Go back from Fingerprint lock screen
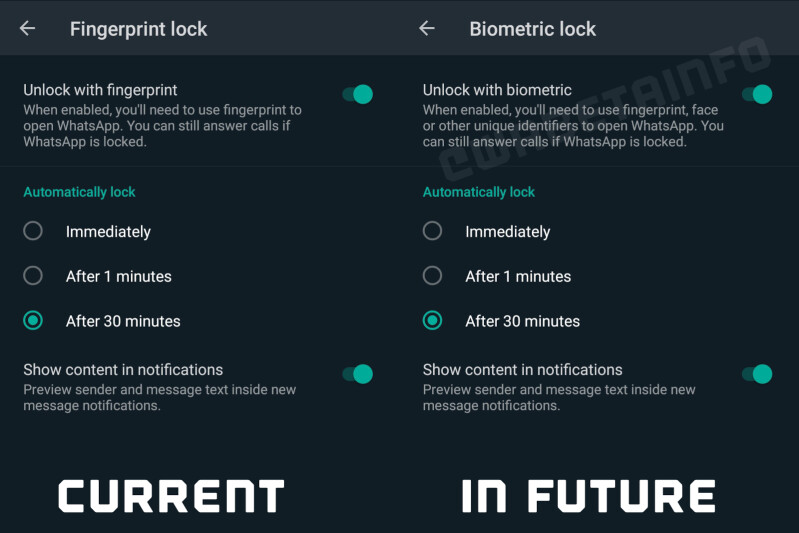Screen dimensions: 799x533 tap(28, 29)
